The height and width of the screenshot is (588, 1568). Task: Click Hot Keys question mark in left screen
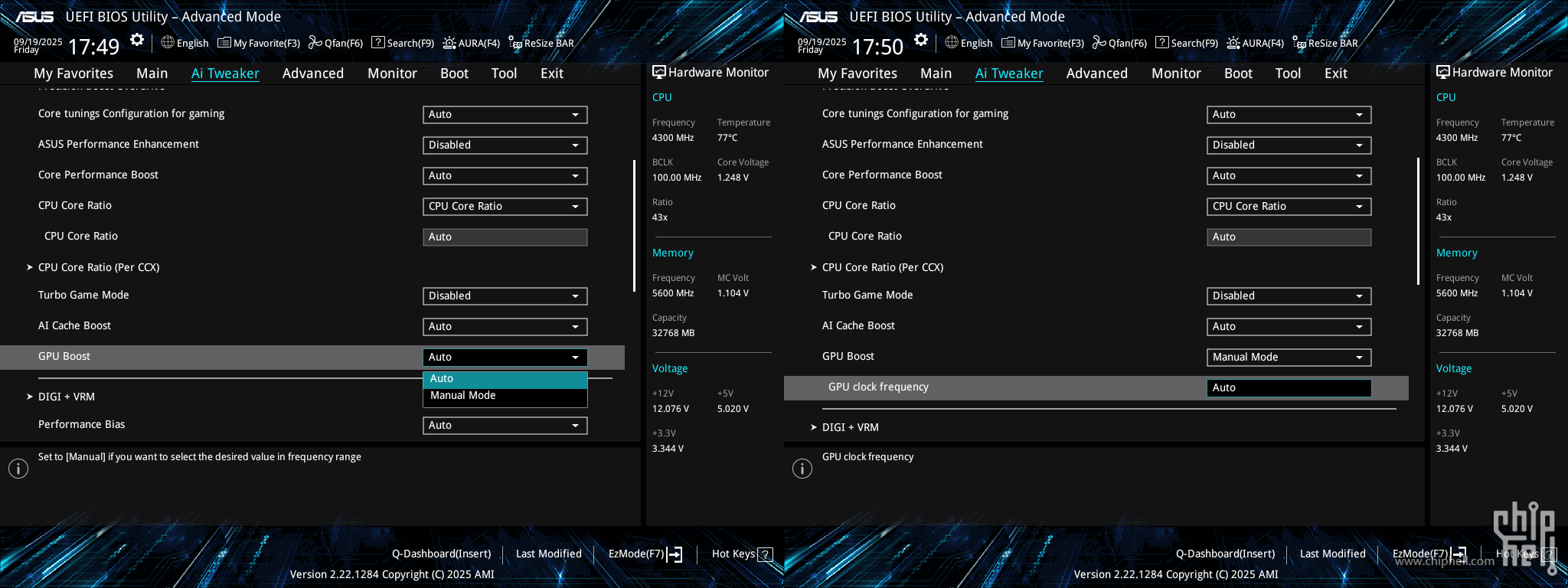pos(765,554)
